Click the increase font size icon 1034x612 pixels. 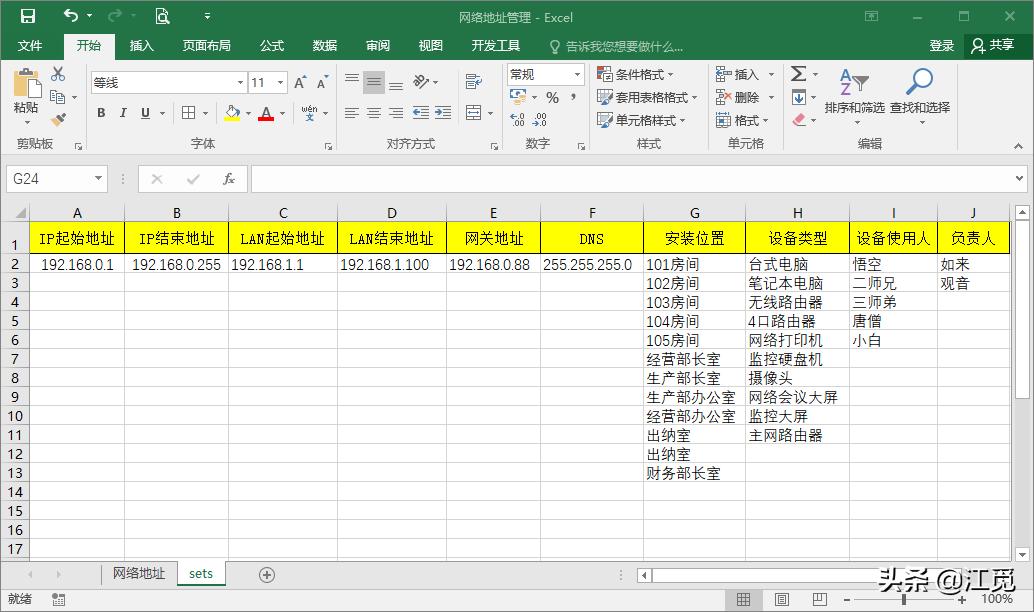(x=300, y=83)
